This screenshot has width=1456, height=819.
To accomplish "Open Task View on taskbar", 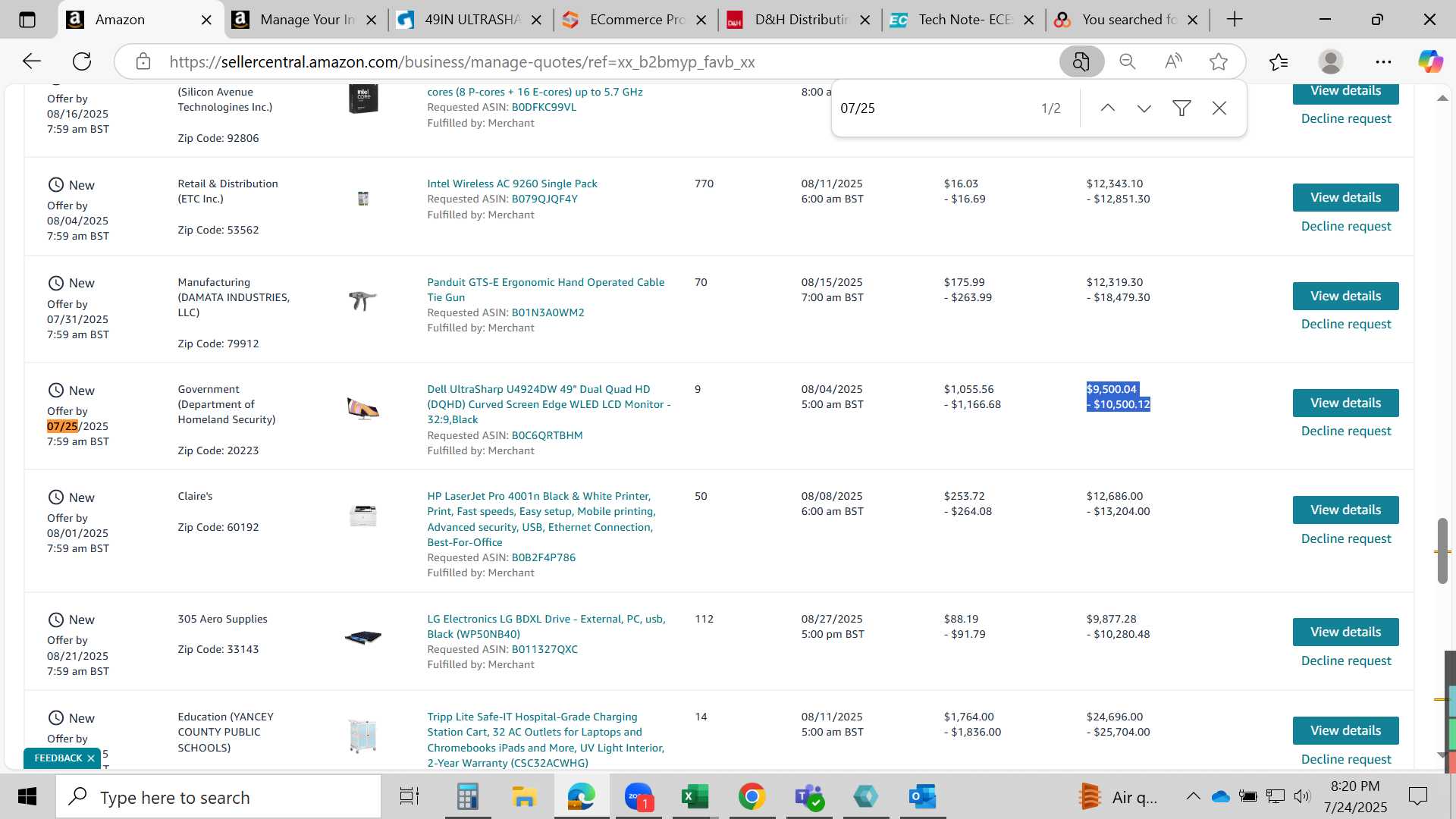I will pyautogui.click(x=409, y=797).
